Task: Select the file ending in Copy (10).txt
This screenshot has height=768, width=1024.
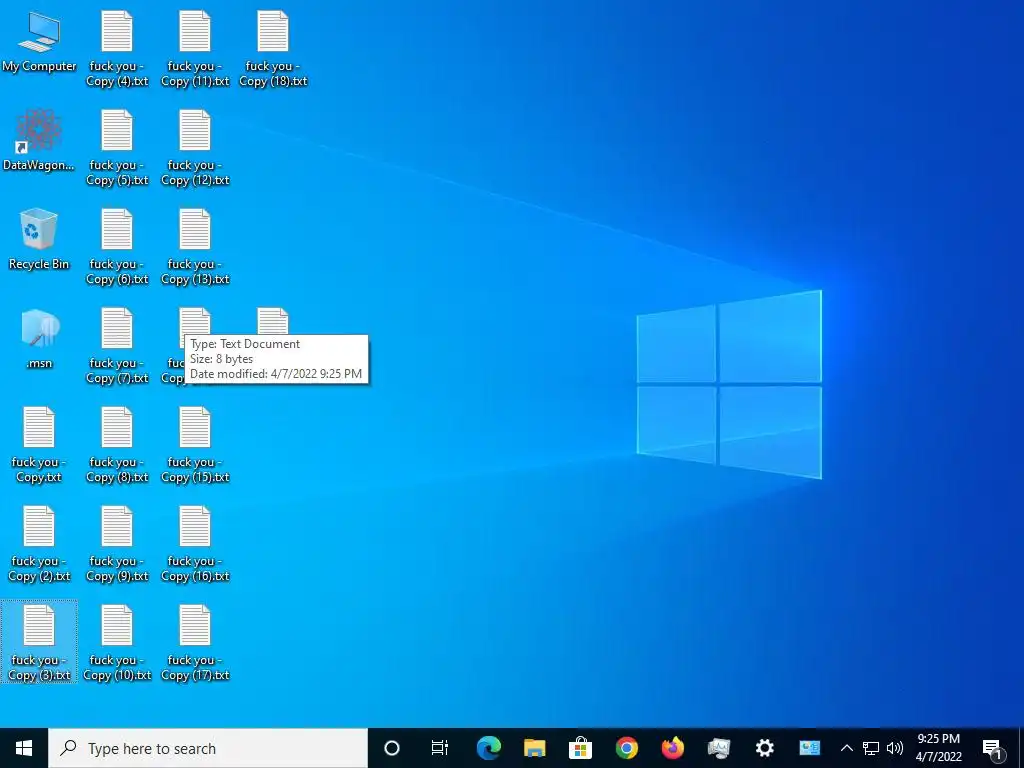Action: tap(118, 644)
